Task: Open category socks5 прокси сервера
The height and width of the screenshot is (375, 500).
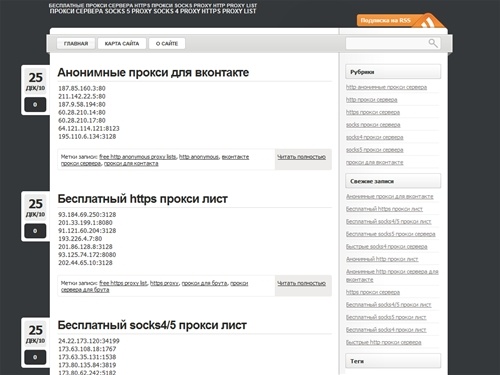Action: point(375,150)
